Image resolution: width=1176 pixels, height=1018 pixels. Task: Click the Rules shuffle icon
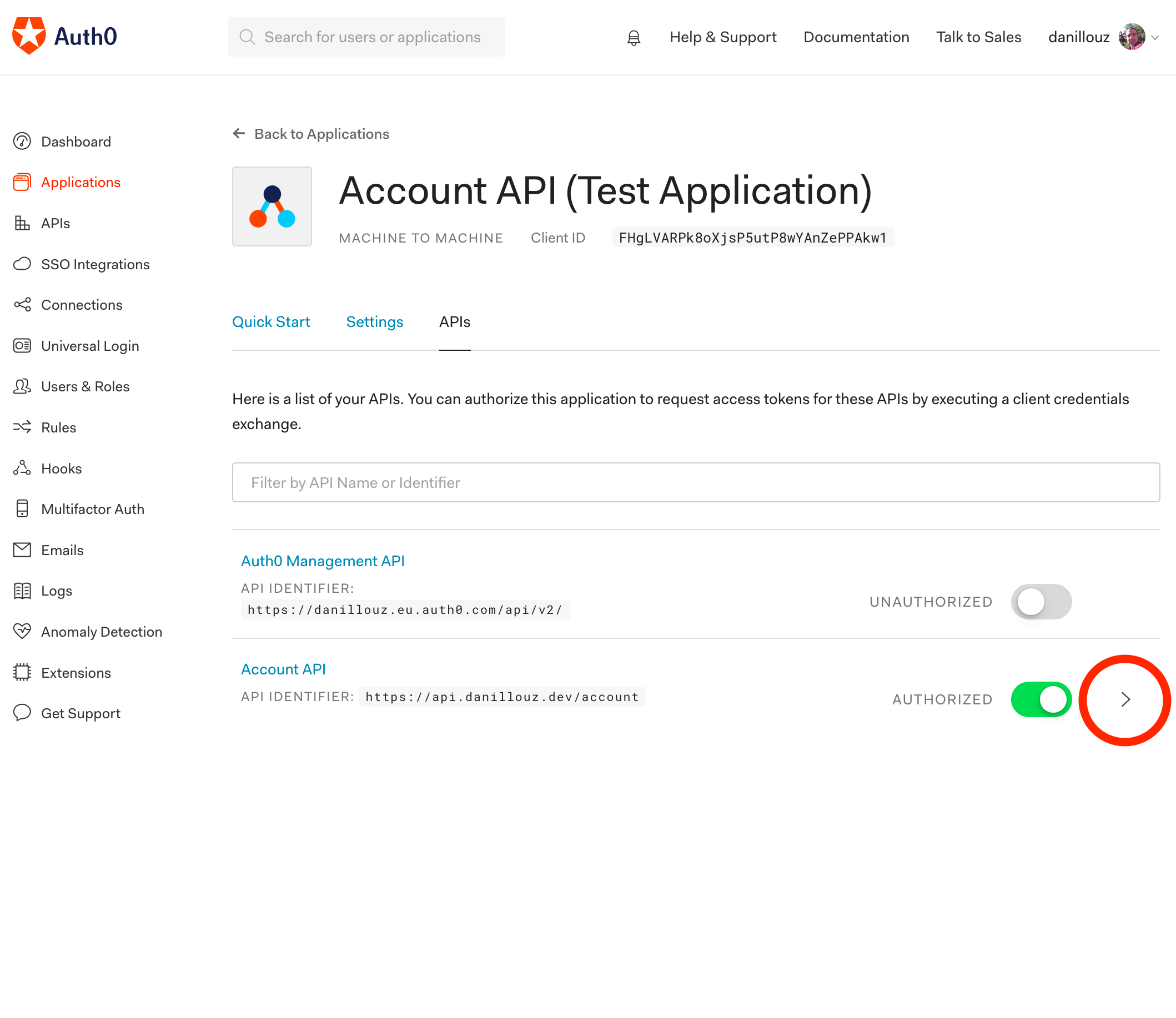pos(22,427)
